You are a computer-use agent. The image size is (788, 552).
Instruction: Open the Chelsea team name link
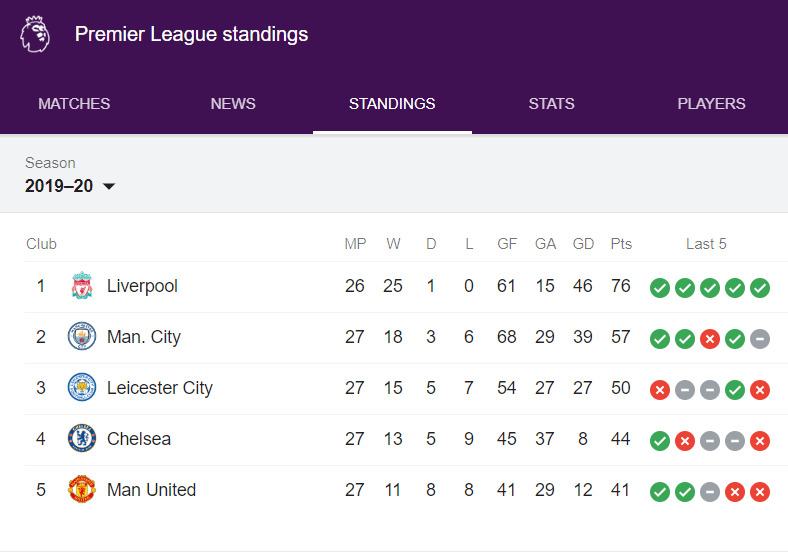pyautogui.click(x=139, y=439)
